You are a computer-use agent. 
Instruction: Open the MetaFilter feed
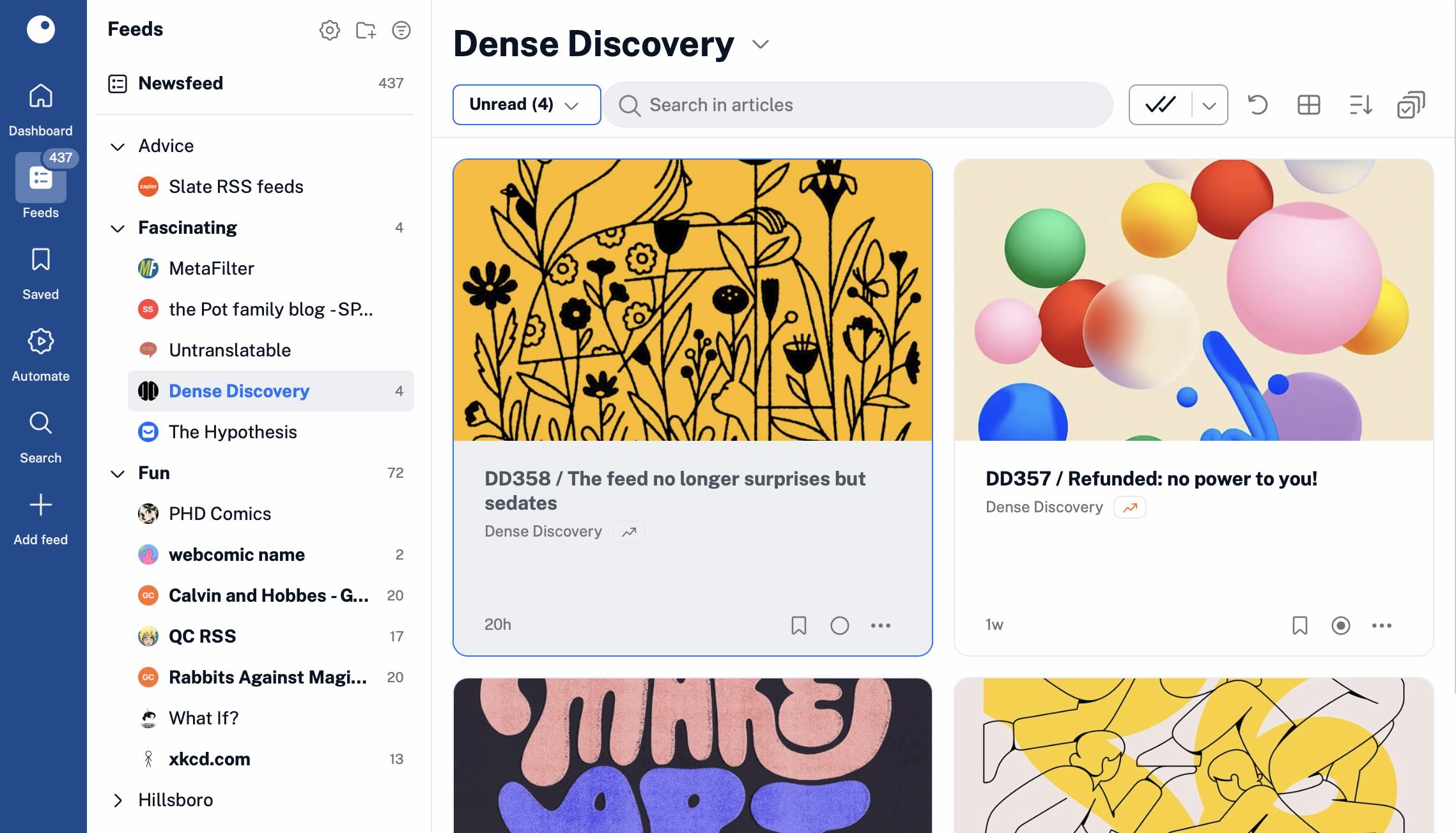[211, 268]
